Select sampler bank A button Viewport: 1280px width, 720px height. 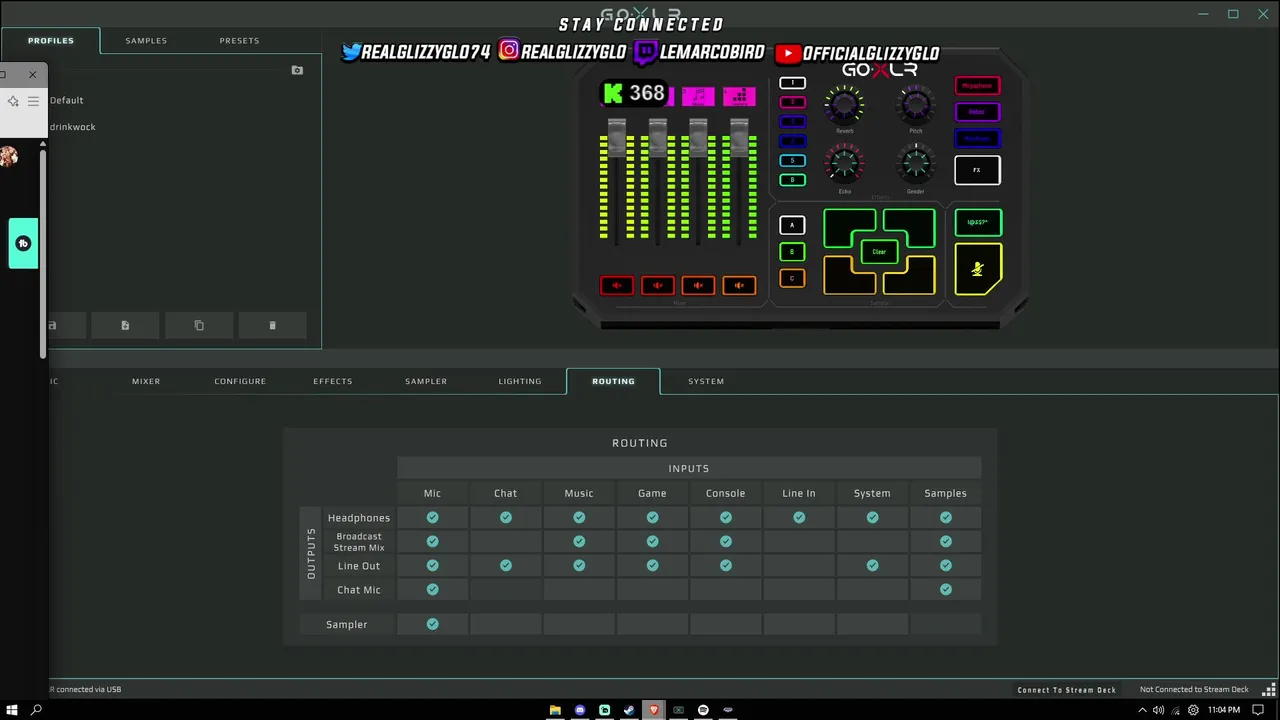tap(792, 226)
